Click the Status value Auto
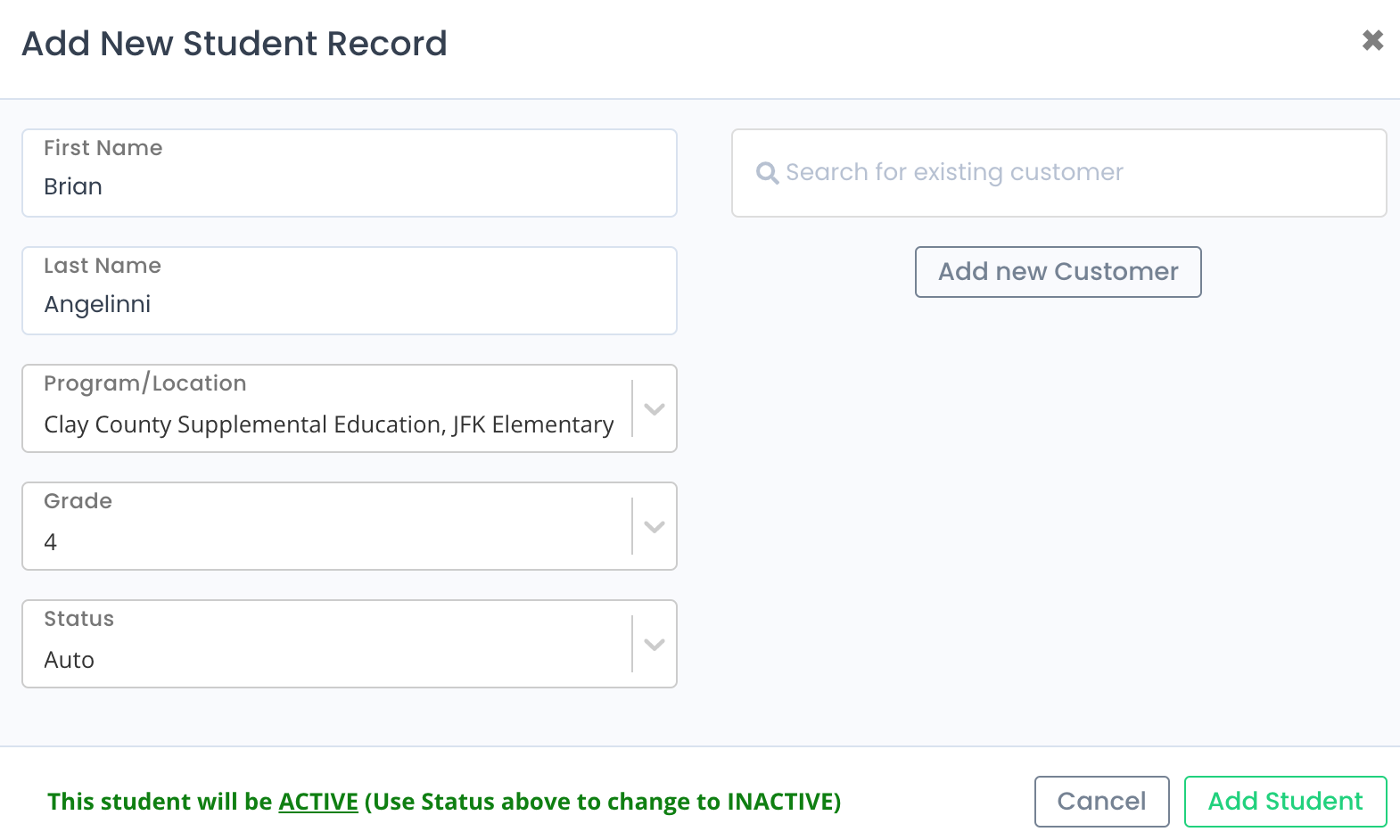The height and width of the screenshot is (840, 1400). coord(70,660)
